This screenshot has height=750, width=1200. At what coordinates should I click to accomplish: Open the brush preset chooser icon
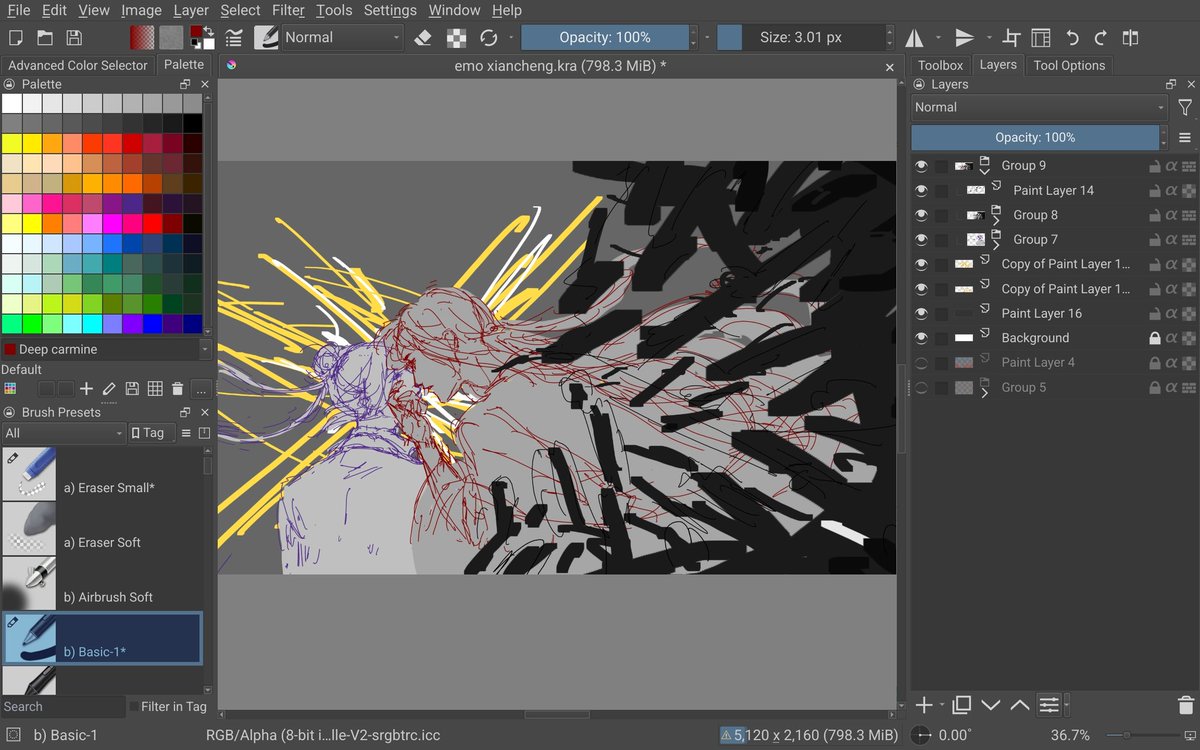pos(265,38)
